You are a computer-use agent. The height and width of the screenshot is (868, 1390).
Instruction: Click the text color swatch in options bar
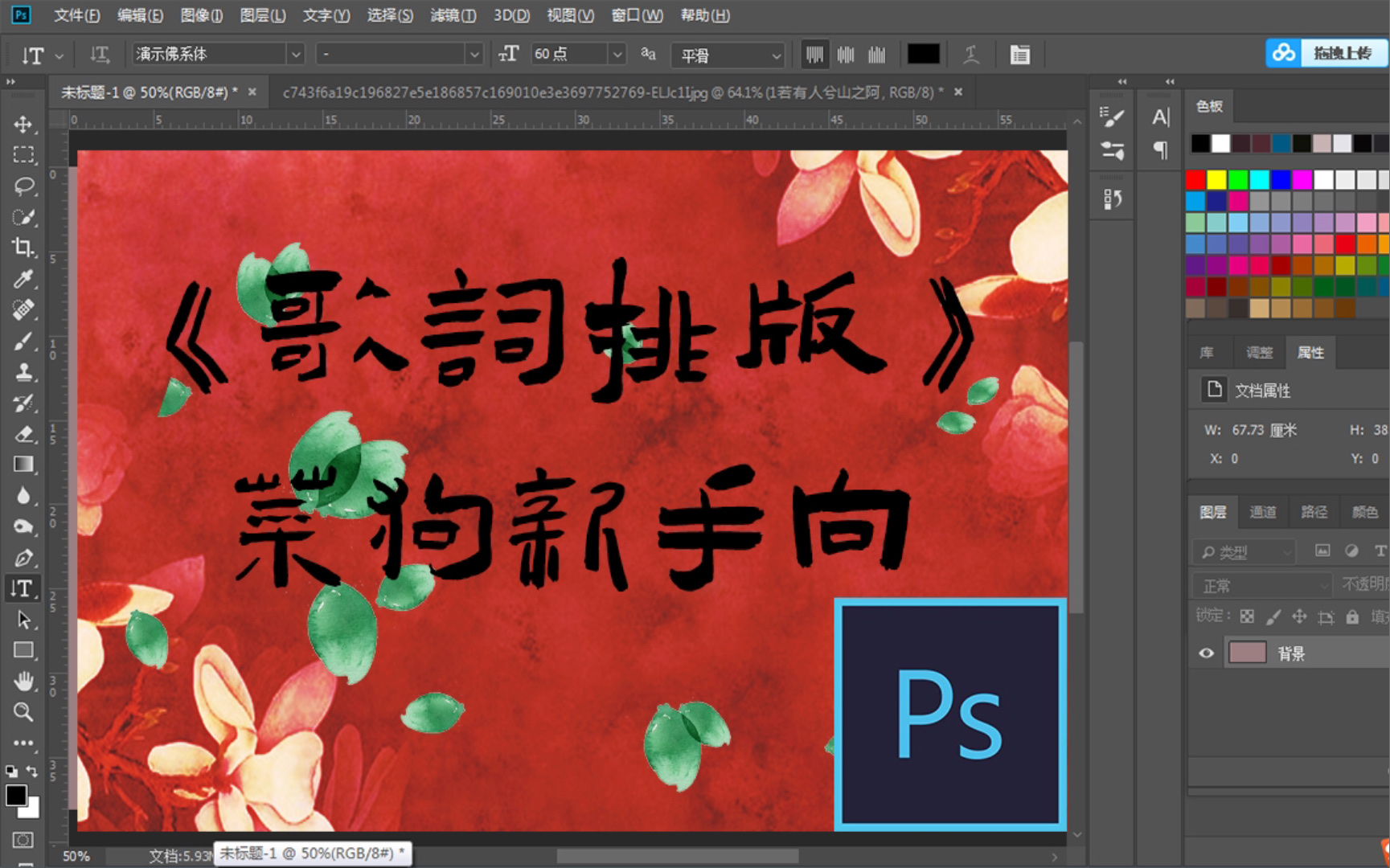coord(923,54)
